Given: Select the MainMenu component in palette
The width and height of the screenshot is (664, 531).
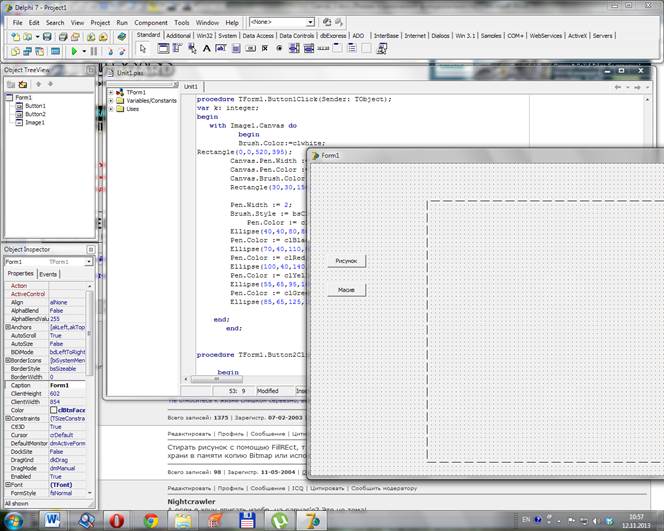Looking at the screenshot, I should tap(177, 49).
